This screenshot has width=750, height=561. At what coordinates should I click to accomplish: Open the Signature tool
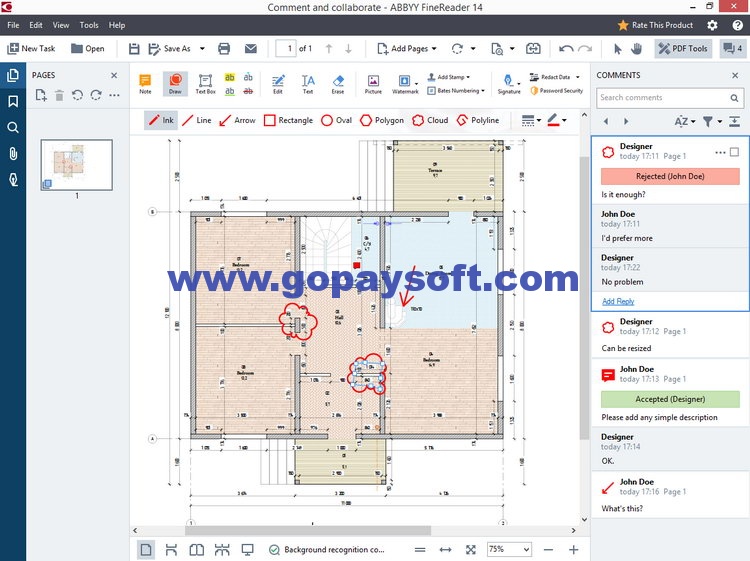509,84
